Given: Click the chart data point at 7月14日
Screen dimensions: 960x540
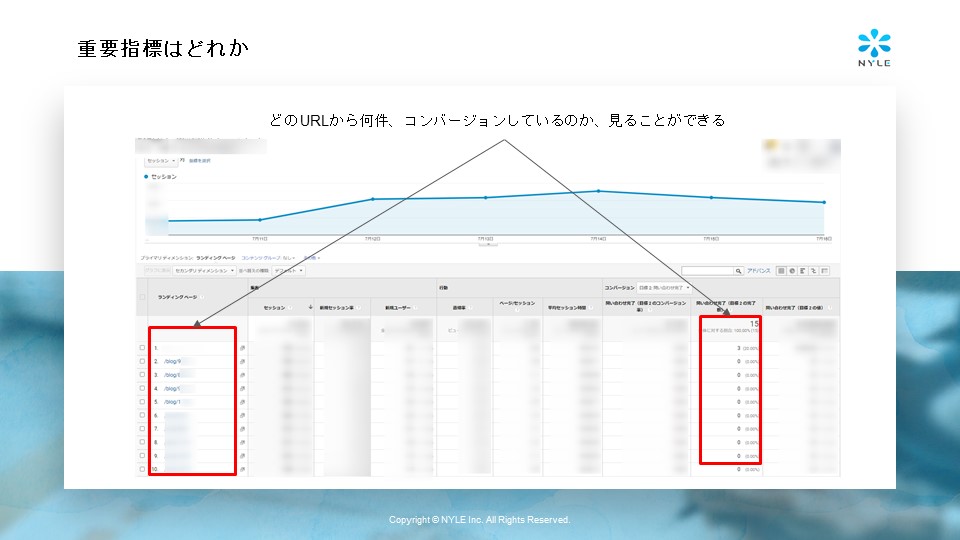Looking at the screenshot, I should 598,191.
